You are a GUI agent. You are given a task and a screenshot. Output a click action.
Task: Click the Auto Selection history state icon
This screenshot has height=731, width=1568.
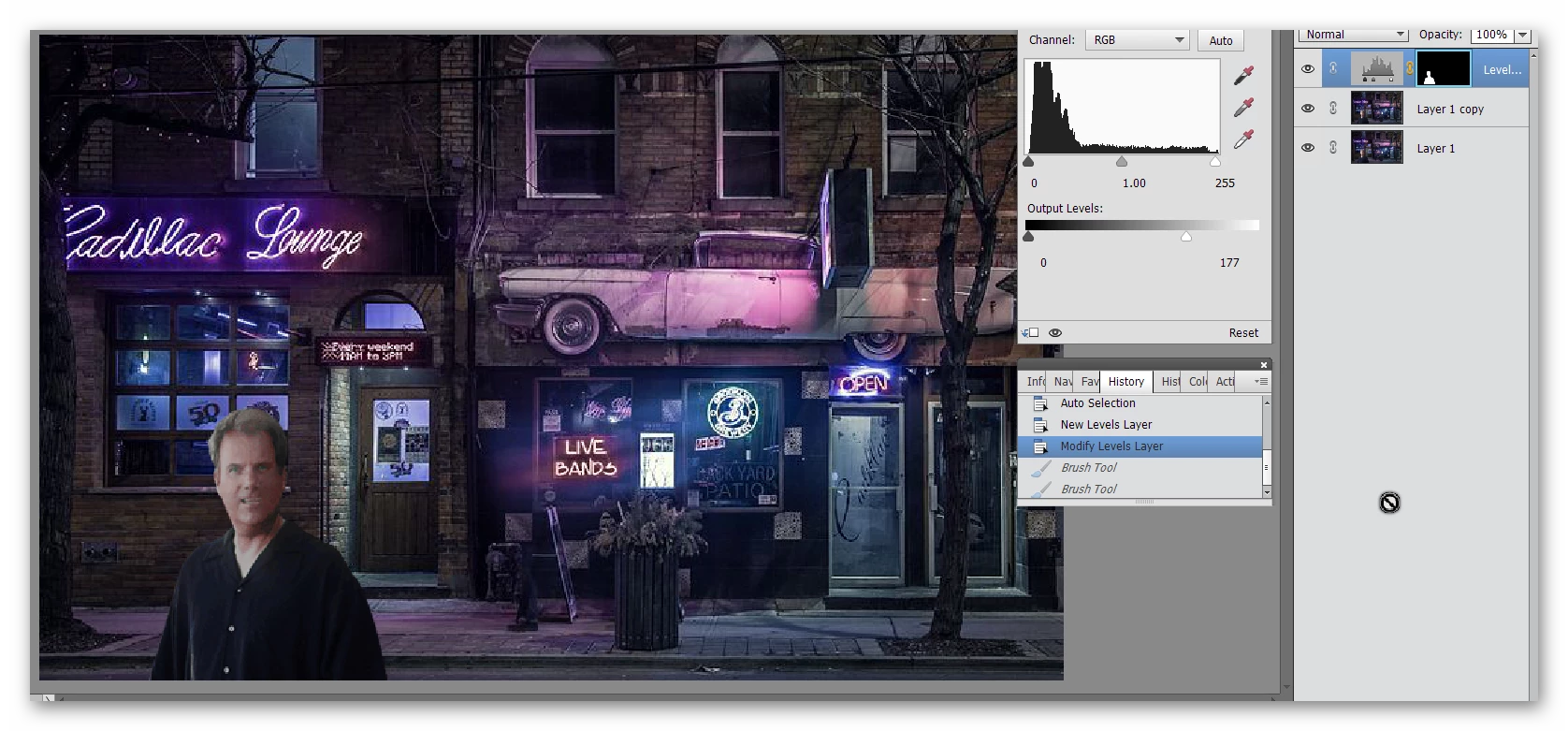pyautogui.click(x=1039, y=403)
